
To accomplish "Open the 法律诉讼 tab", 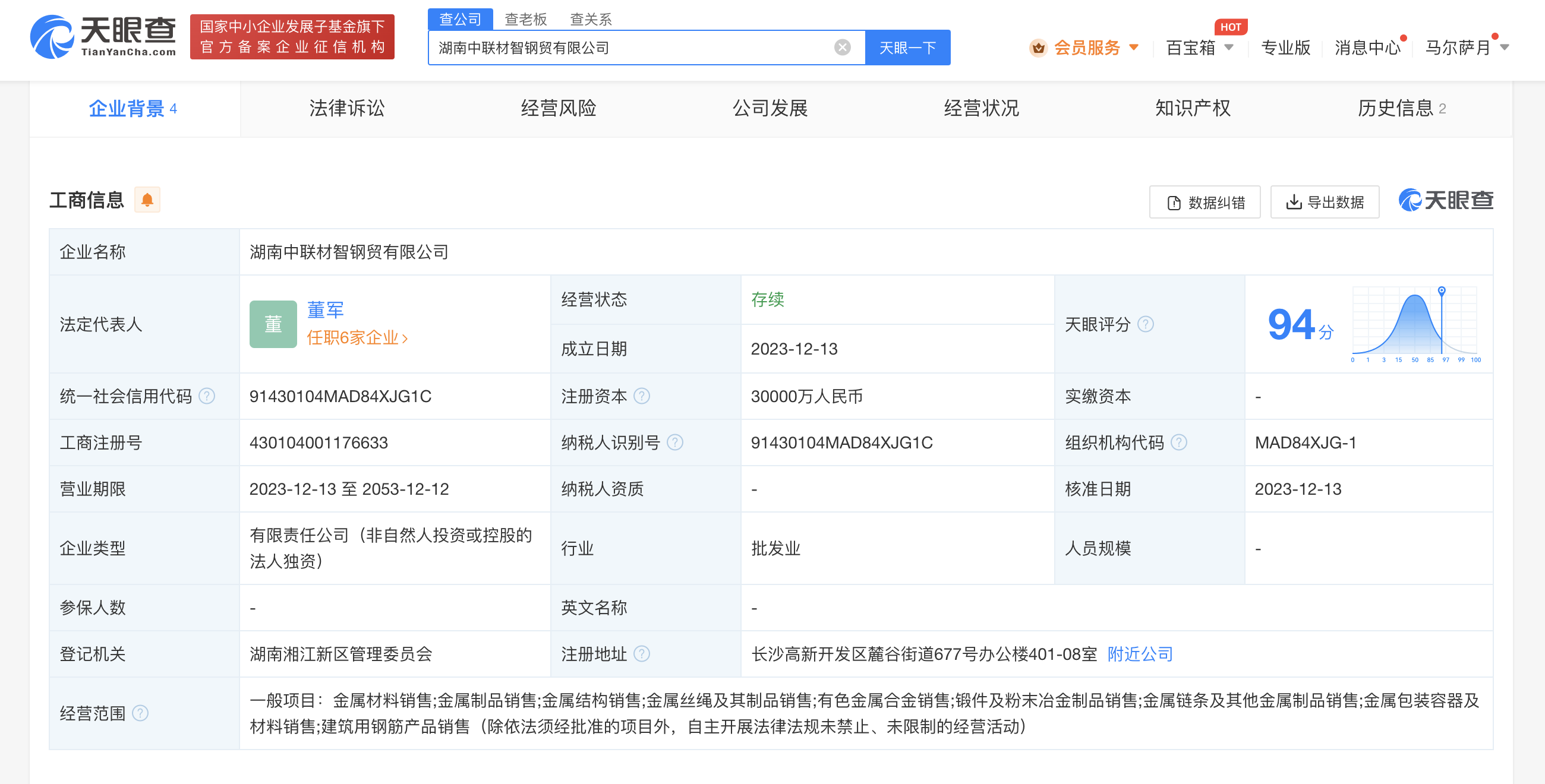I will tap(346, 109).
